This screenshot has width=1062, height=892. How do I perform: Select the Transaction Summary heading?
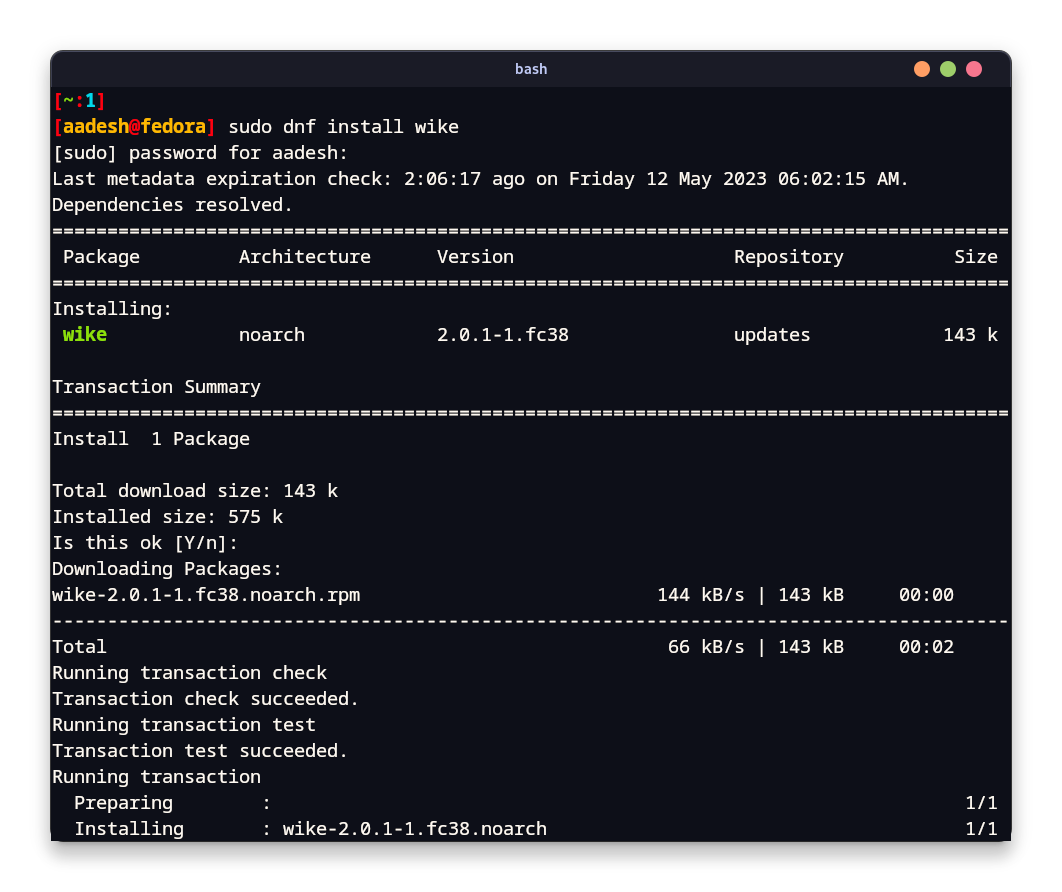155,386
